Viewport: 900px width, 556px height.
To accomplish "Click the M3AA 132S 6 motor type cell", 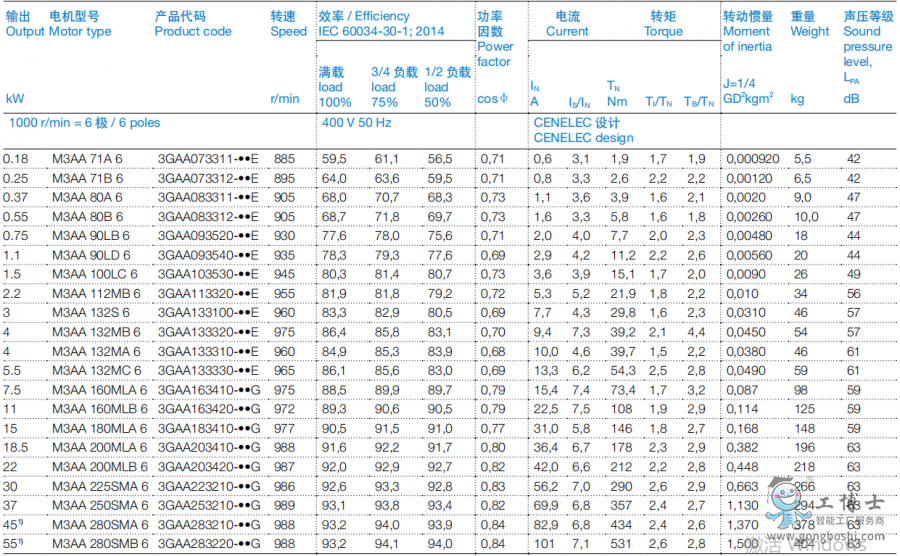I will [x=91, y=313].
